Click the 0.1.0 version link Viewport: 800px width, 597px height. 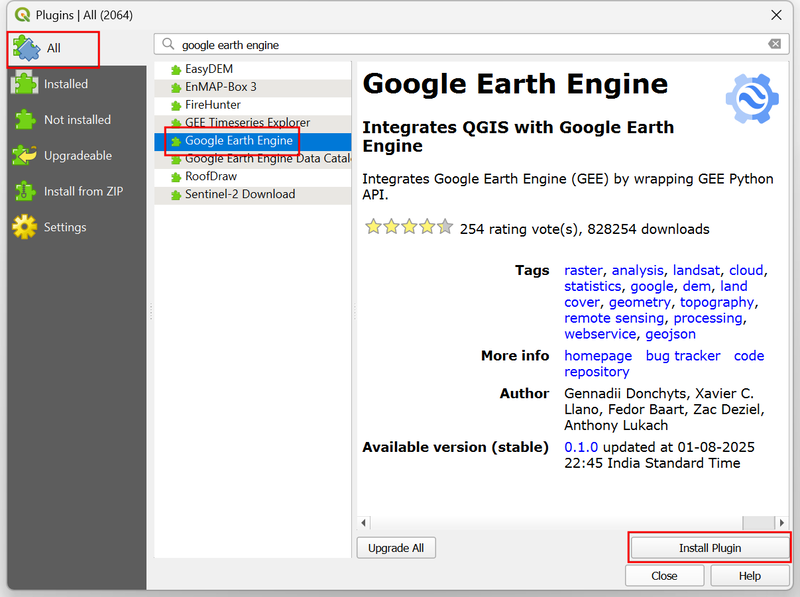(581, 447)
